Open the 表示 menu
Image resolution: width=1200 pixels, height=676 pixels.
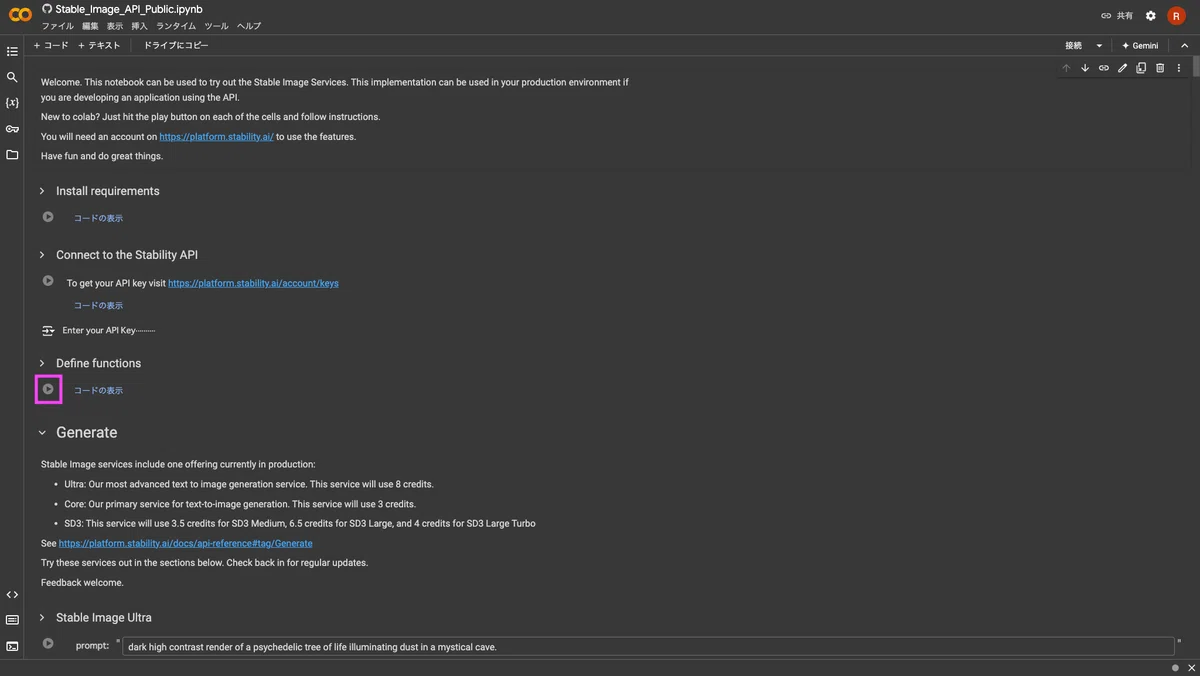tap(115, 26)
